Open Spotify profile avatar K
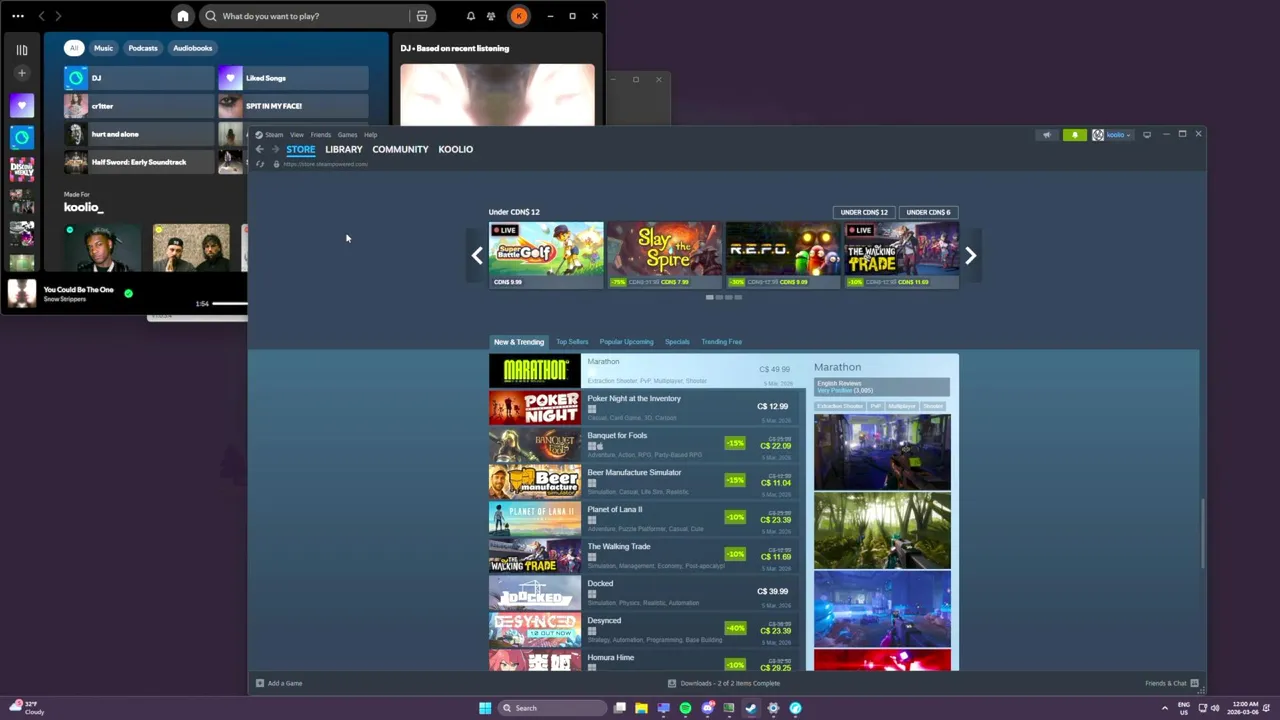The image size is (1280, 720). pos(519,16)
